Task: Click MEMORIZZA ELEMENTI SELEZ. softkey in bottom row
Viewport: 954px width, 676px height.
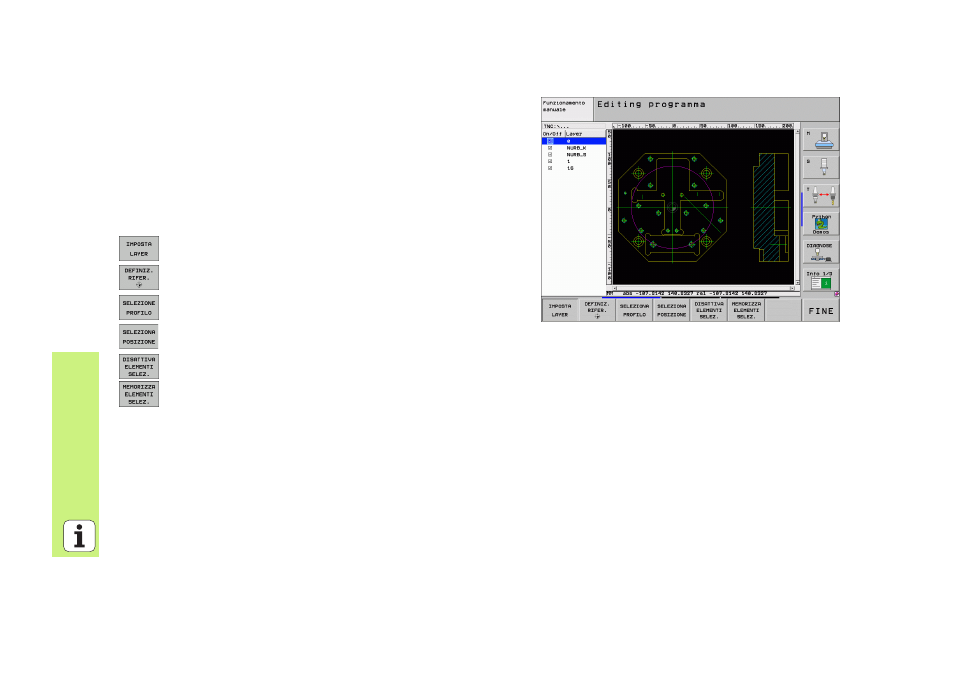Action: point(746,310)
